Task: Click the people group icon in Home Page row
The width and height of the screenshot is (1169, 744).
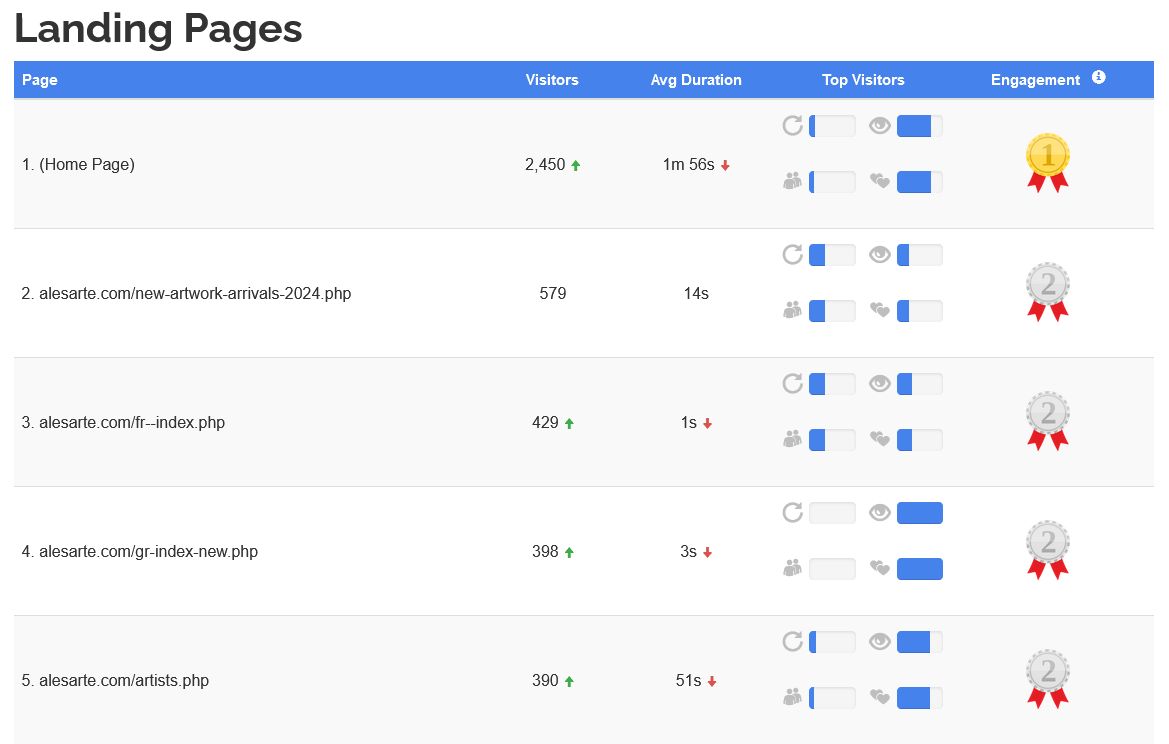Action: click(x=793, y=181)
